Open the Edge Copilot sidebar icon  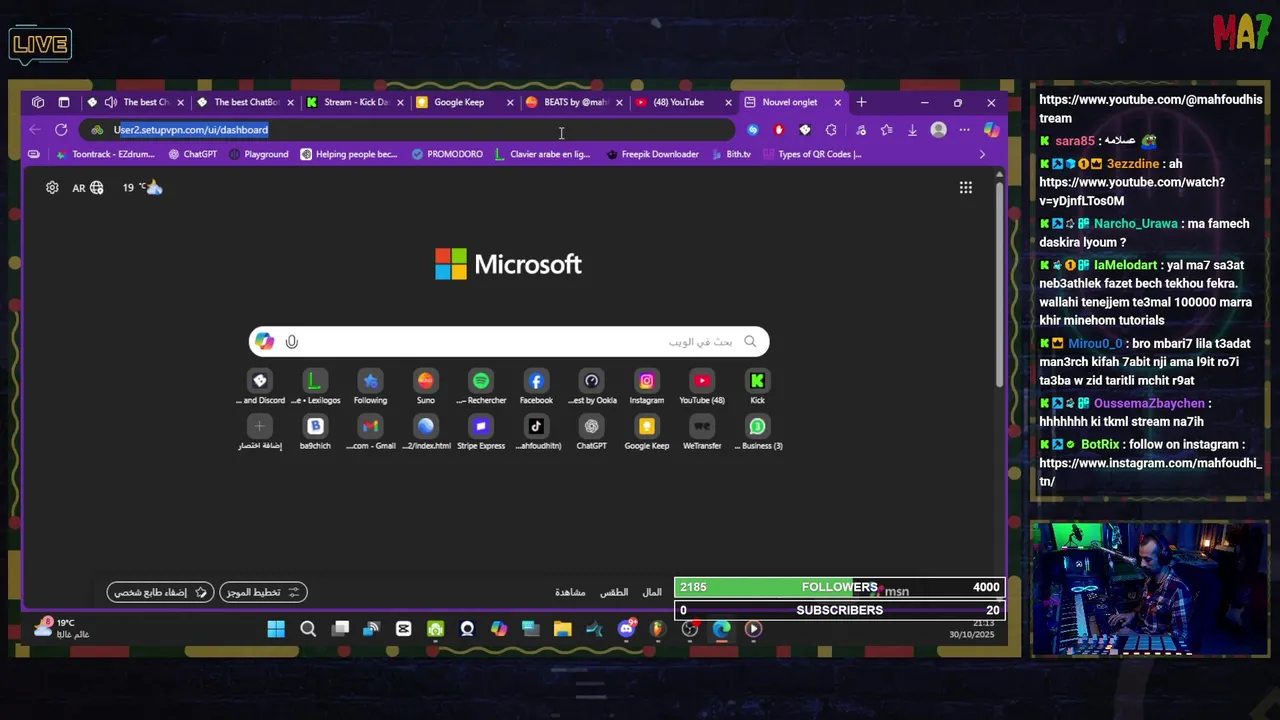coord(991,130)
